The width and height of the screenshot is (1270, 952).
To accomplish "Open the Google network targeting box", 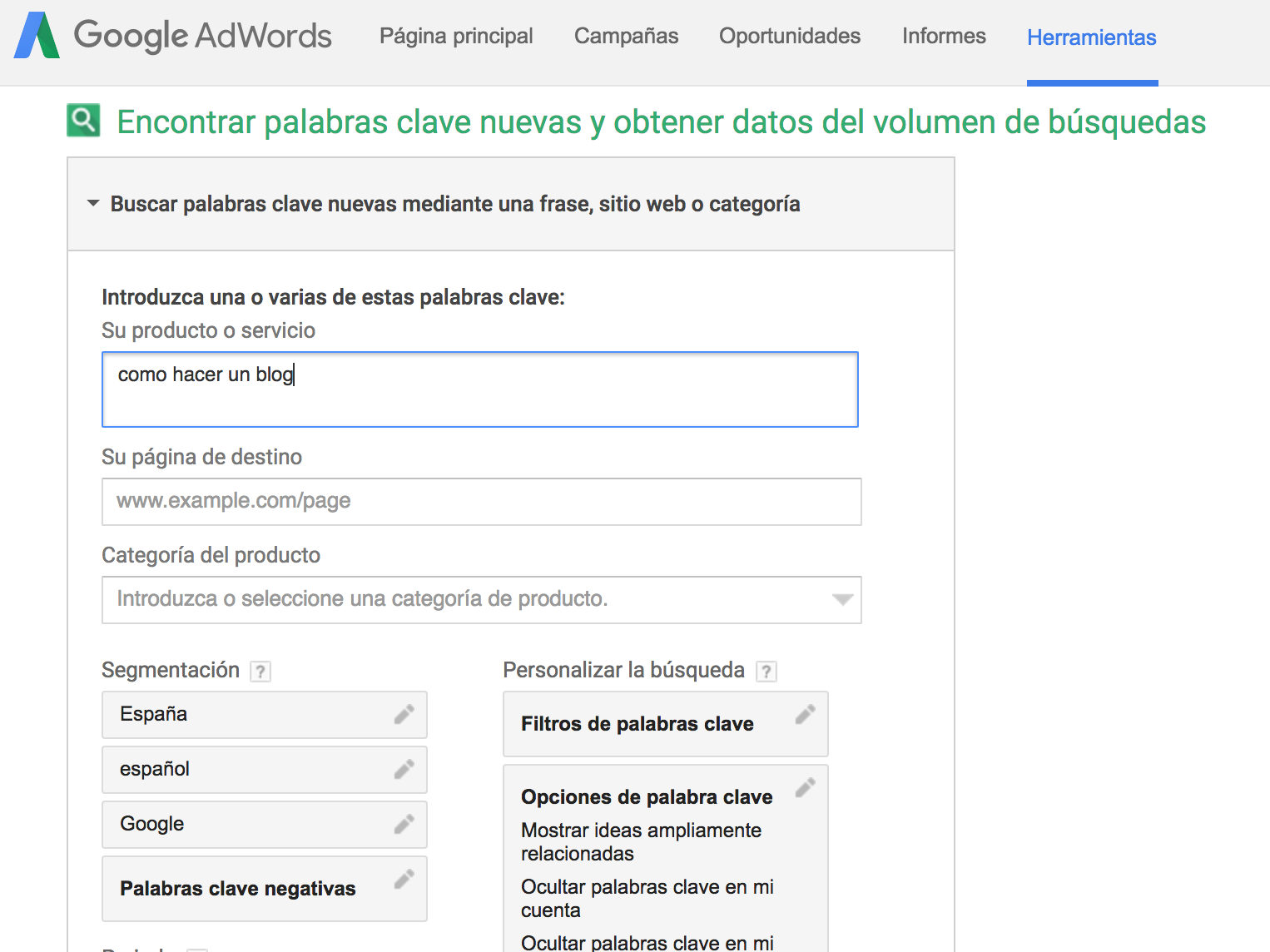I will [x=265, y=825].
